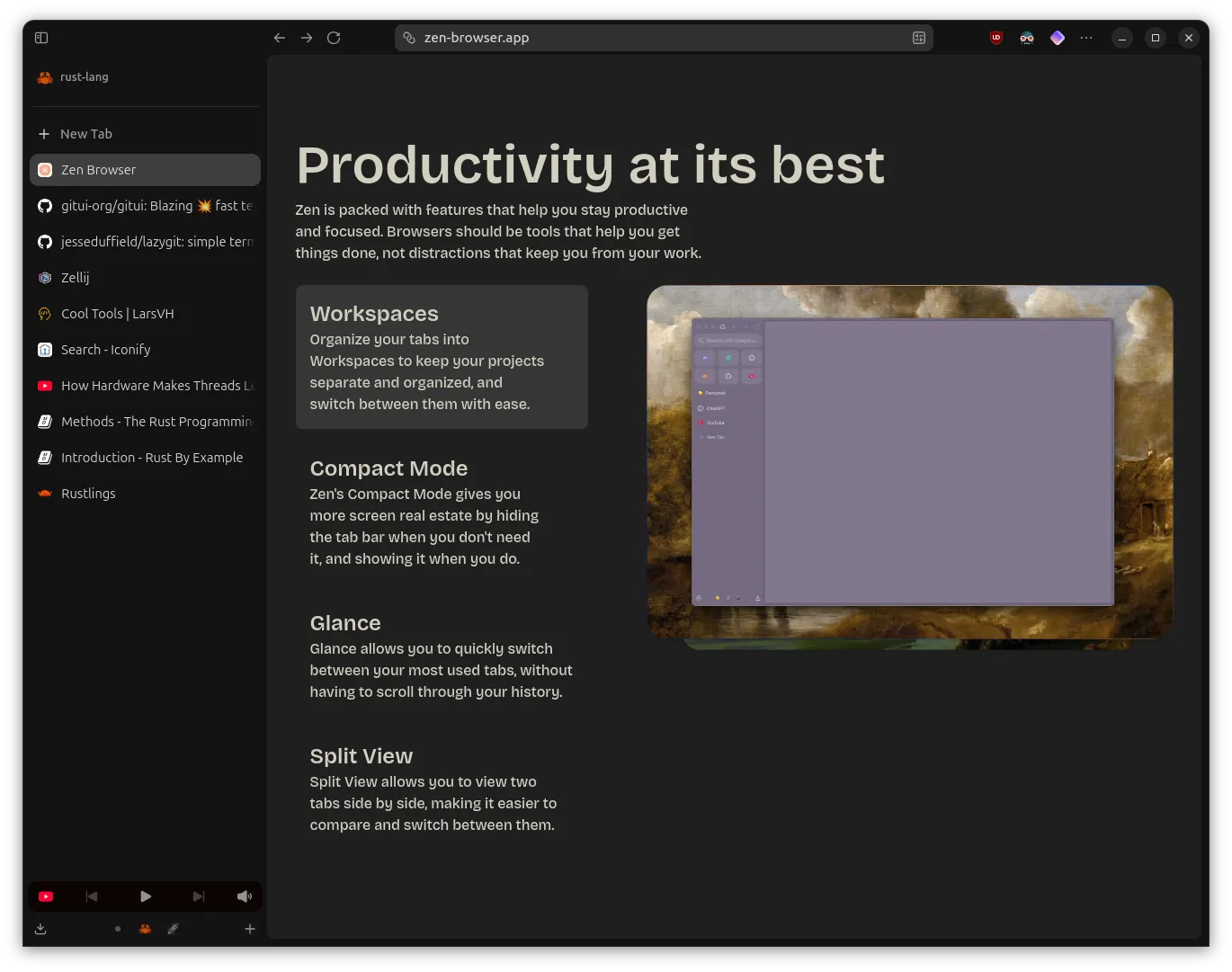Viewport: 1232px width, 972px height.
Task: Switch to How Hardware Makes Threads tab
Action: coord(146,386)
